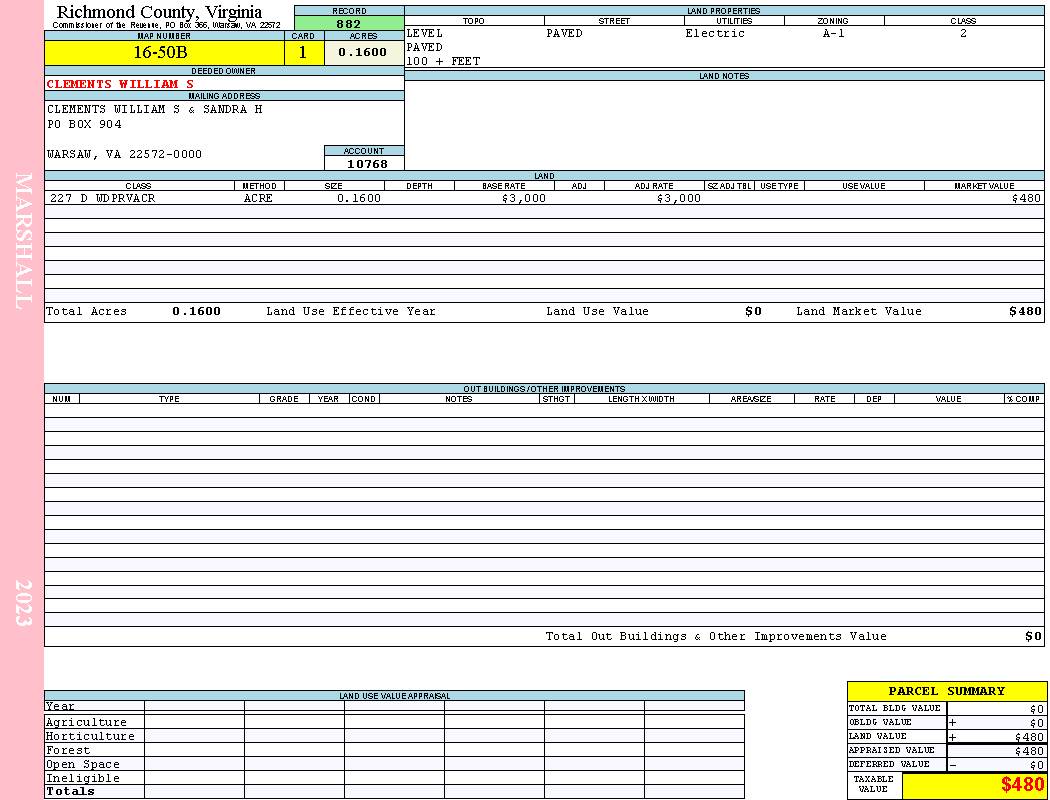Click the Commissioner of the Revenue address line
The image size is (1050, 800).
coord(166,25)
